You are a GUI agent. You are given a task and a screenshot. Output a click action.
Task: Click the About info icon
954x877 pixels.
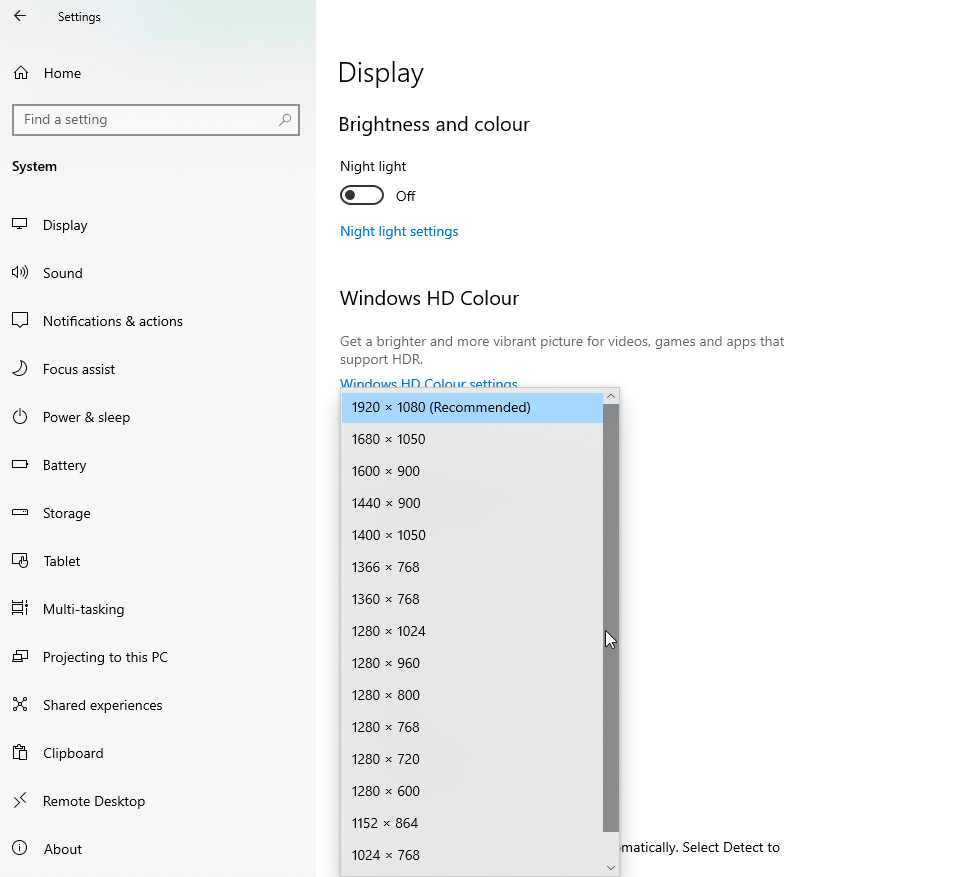point(20,848)
